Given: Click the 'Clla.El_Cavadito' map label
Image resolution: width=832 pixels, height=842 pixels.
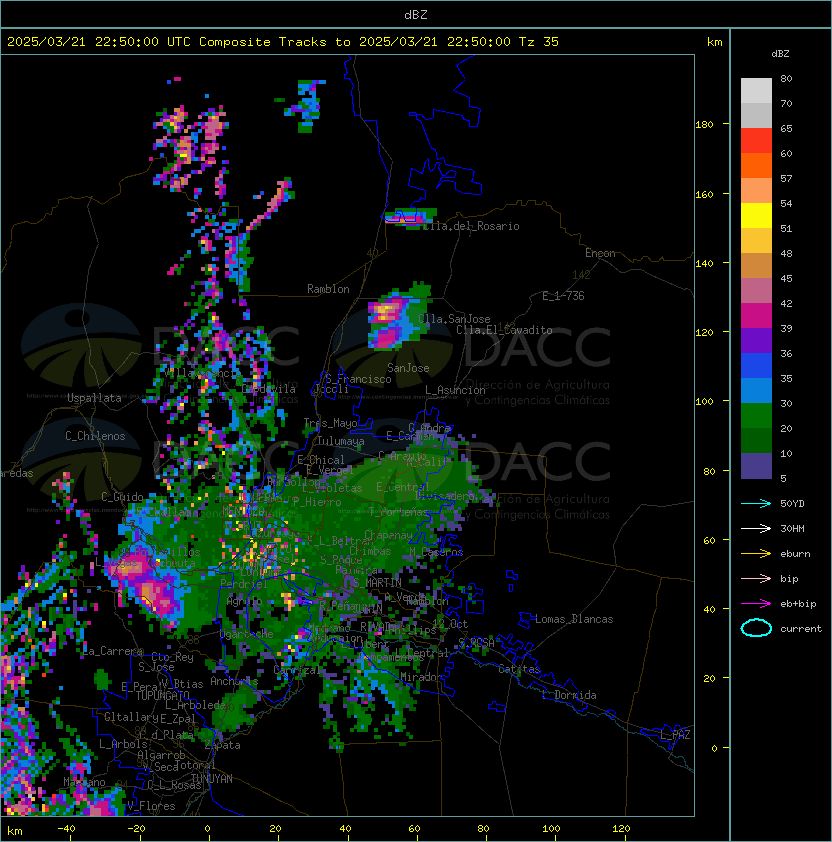Looking at the screenshot, I should 504,330.
